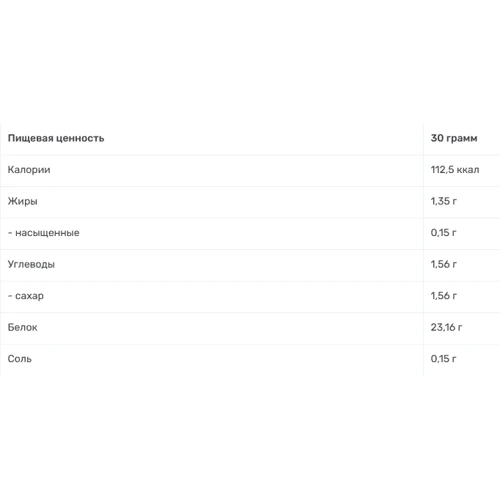Select the 'Жиры' row label
The image size is (500, 500).
(x=23, y=201)
